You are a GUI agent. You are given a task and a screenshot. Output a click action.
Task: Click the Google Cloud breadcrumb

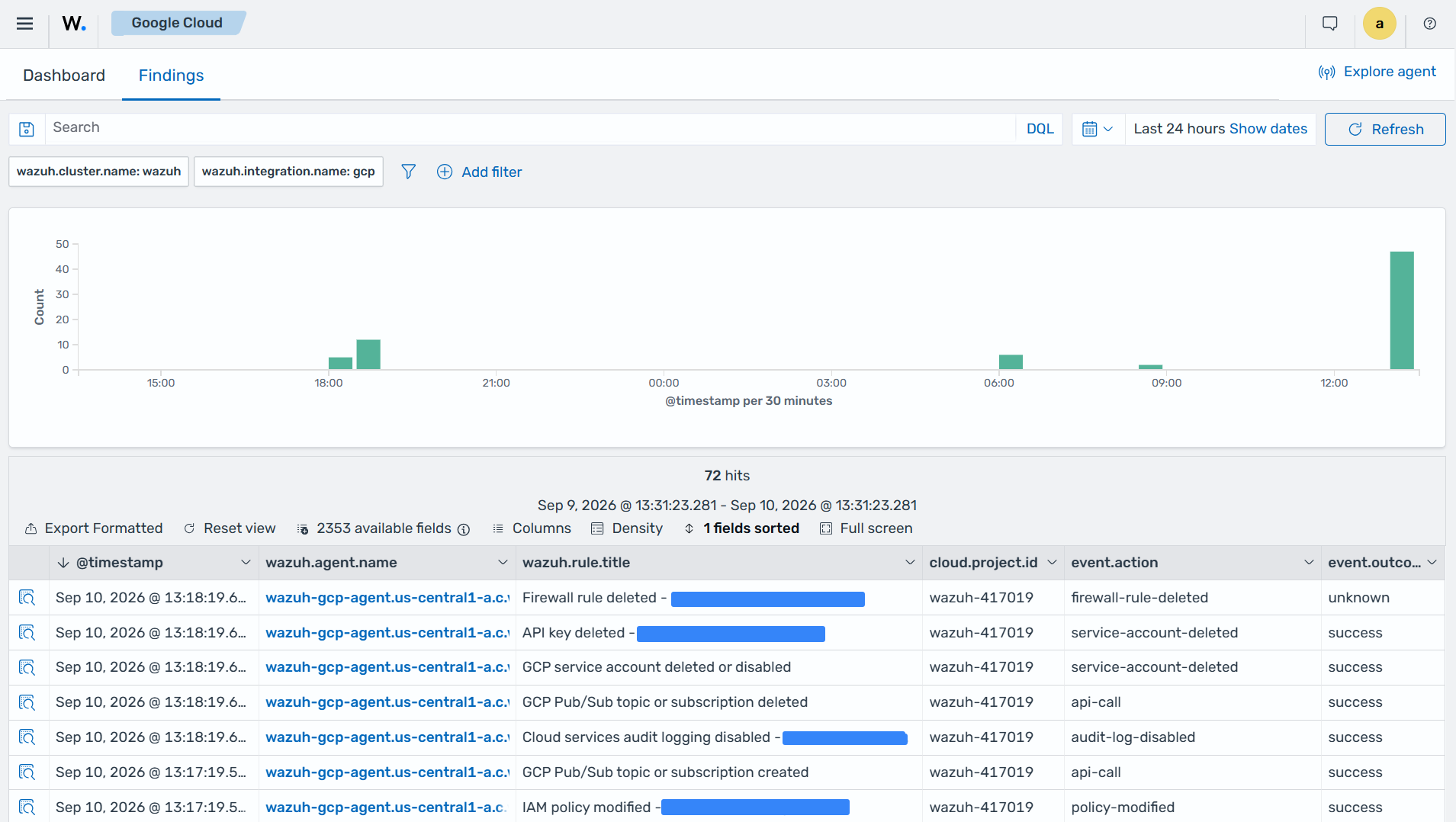tap(177, 23)
